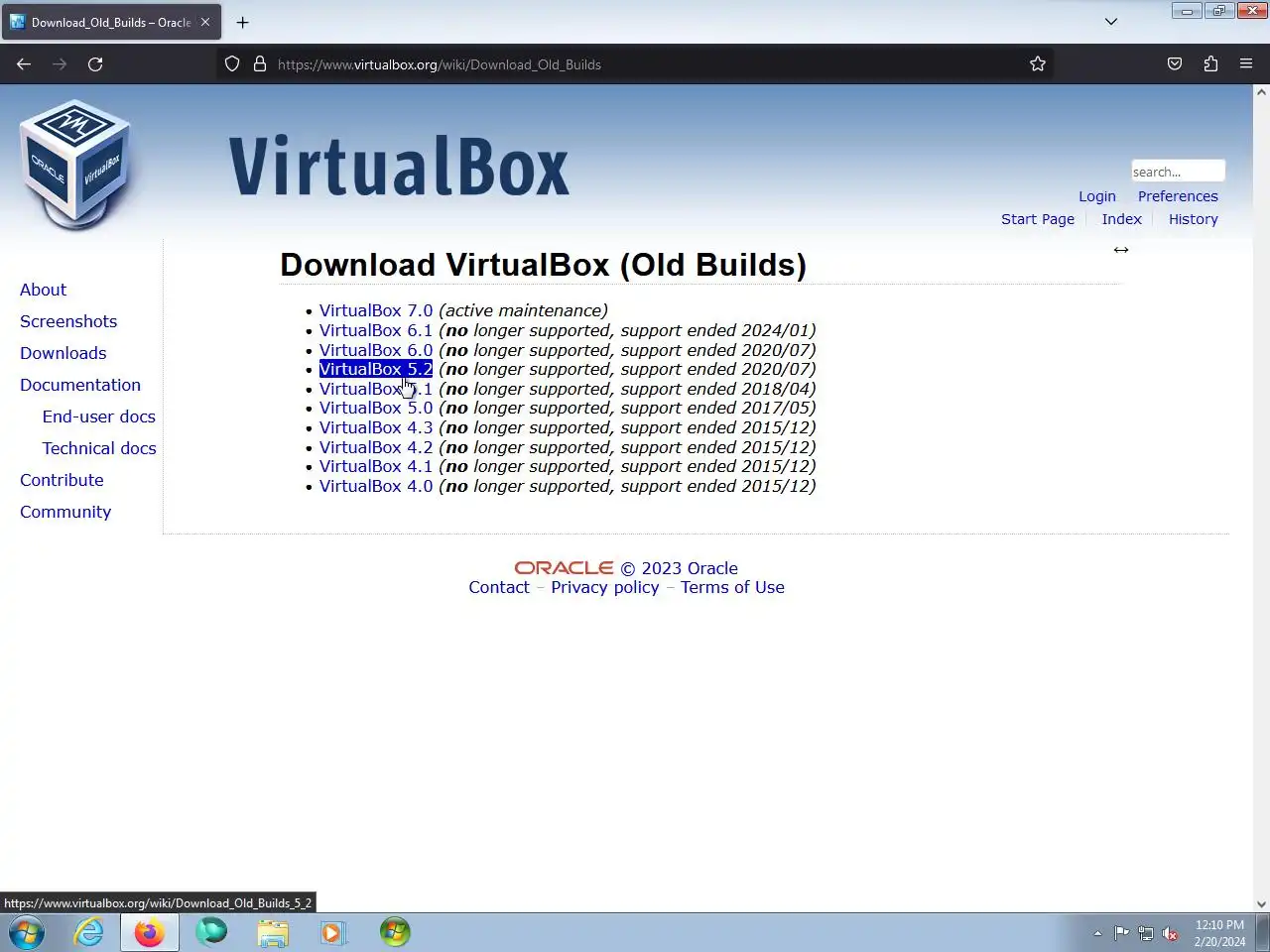Click the tracking protection shield icon
Image resolution: width=1270 pixels, height=952 pixels.
pos(232,64)
